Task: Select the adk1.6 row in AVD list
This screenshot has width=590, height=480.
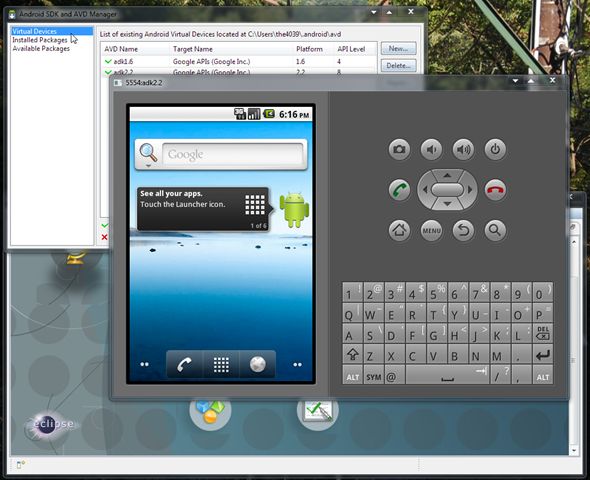Action: (x=239, y=61)
